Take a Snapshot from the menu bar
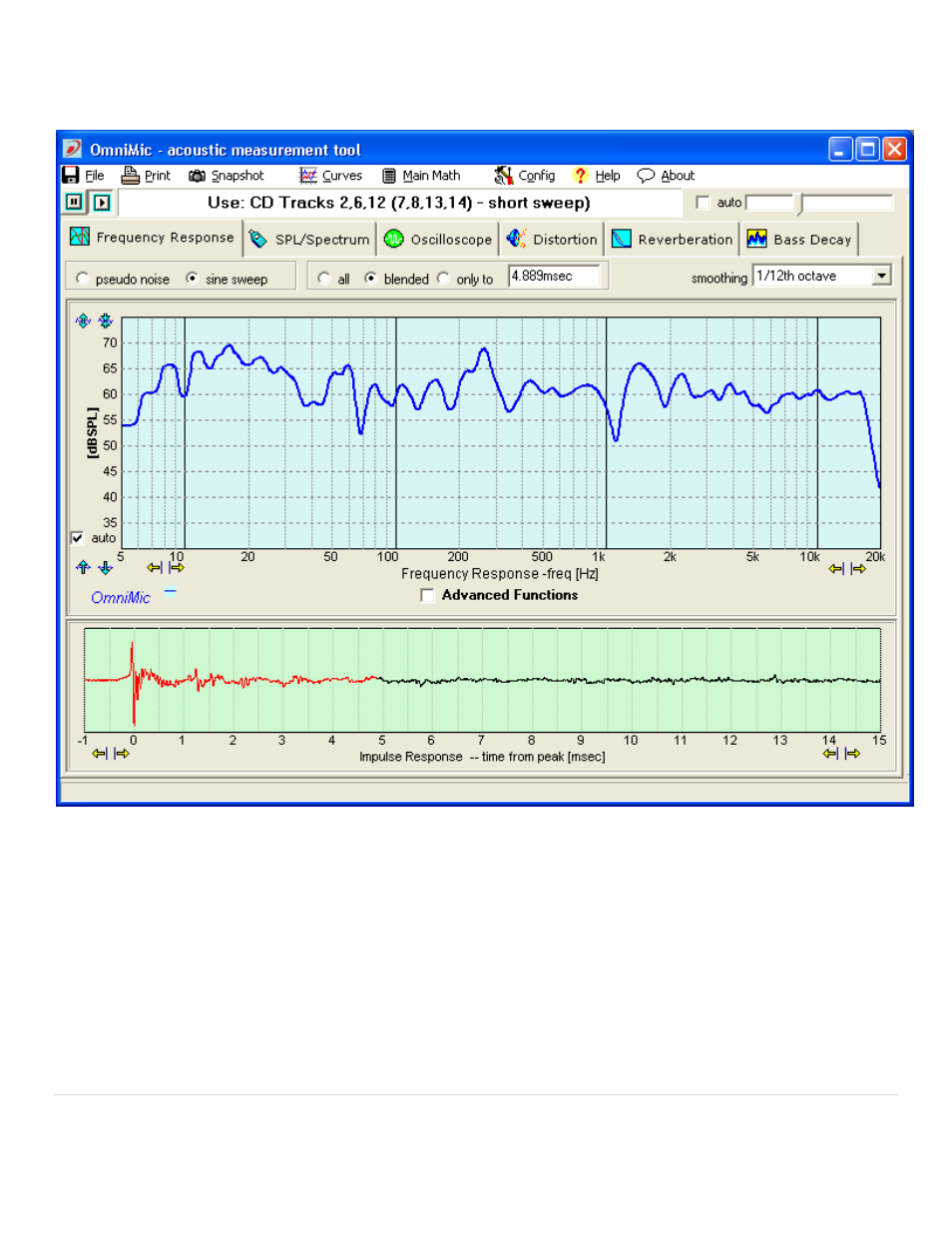Viewport: 952px width, 1233px height. (238, 176)
